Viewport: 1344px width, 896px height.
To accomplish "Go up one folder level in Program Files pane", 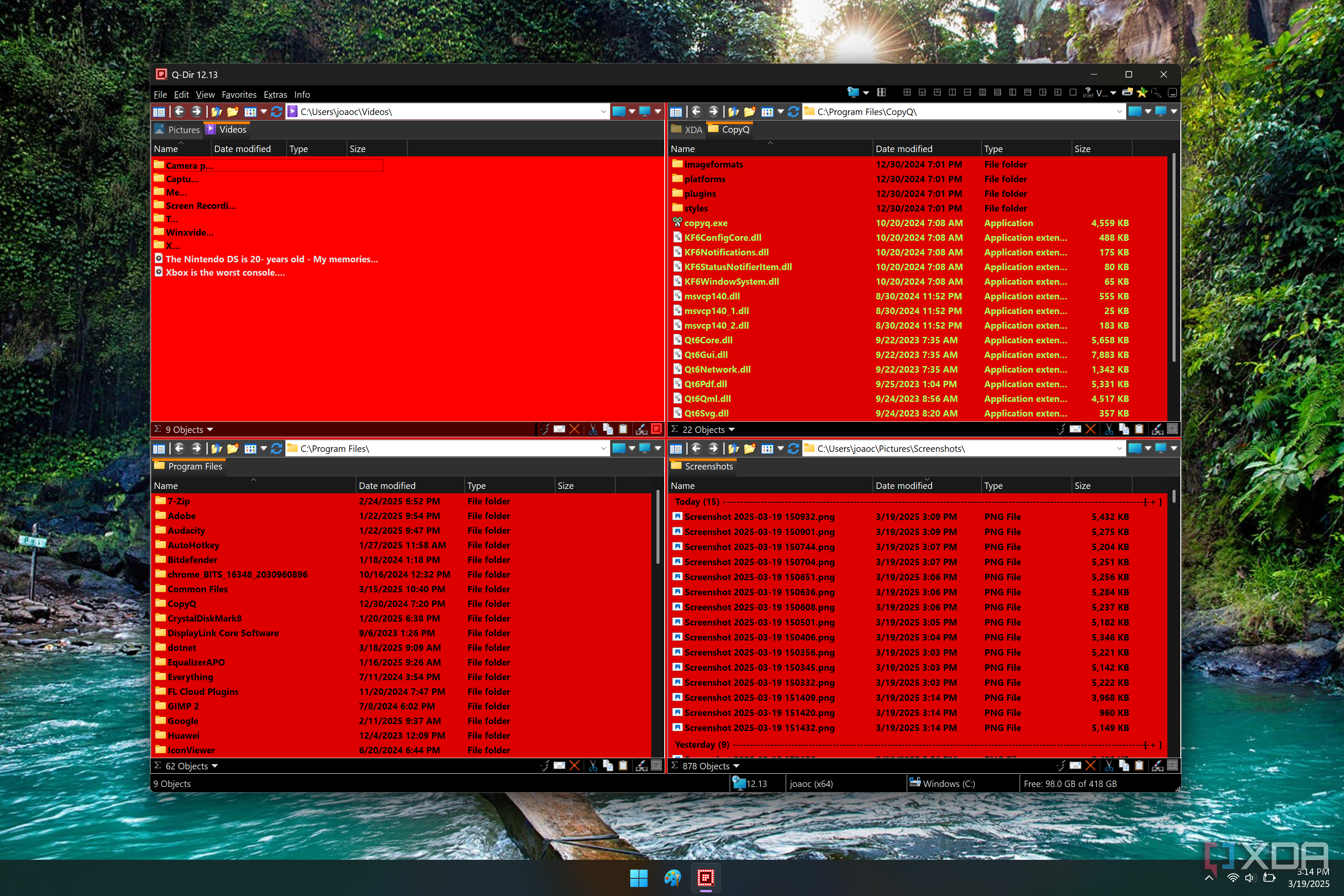I will click(217, 448).
